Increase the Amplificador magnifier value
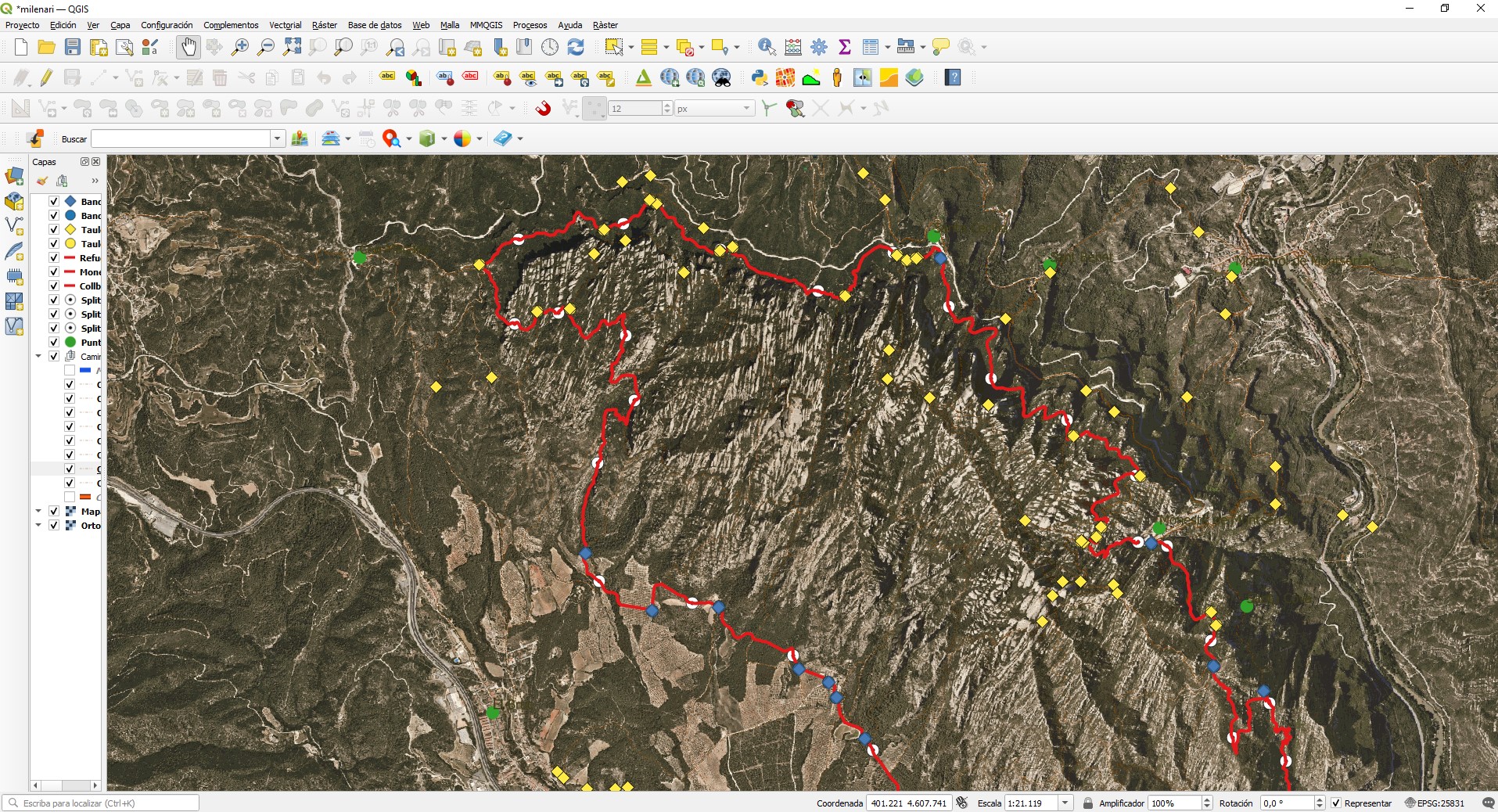Screen dimensions: 1498x812 (1207, 799)
